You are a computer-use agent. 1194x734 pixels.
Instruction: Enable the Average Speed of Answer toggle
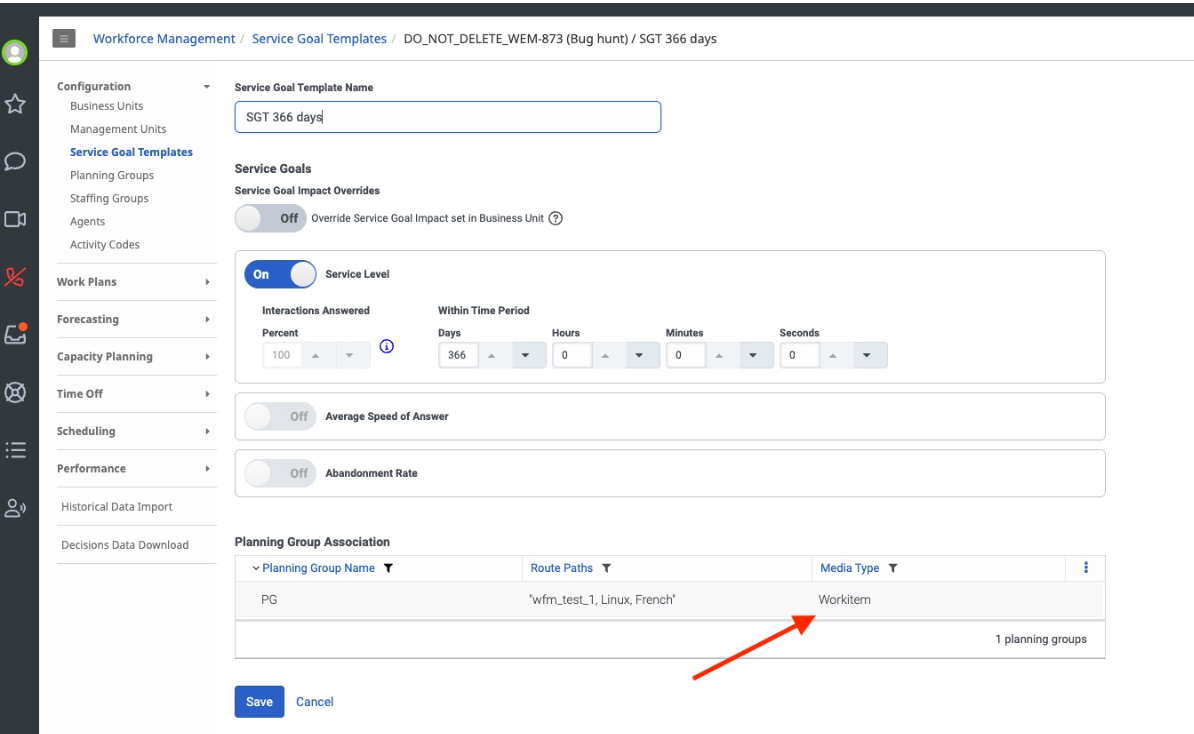(280, 416)
